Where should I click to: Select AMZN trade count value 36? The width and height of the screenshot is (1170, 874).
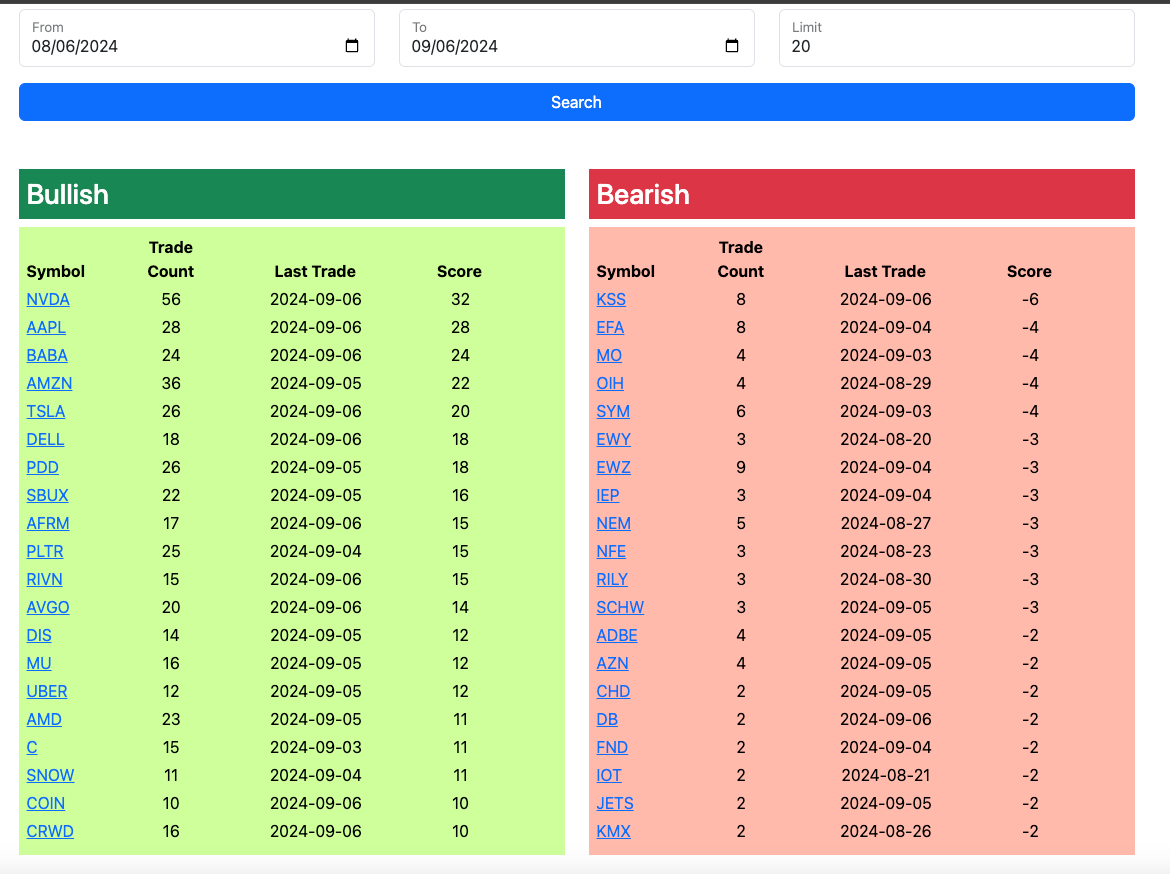[x=171, y=384]
